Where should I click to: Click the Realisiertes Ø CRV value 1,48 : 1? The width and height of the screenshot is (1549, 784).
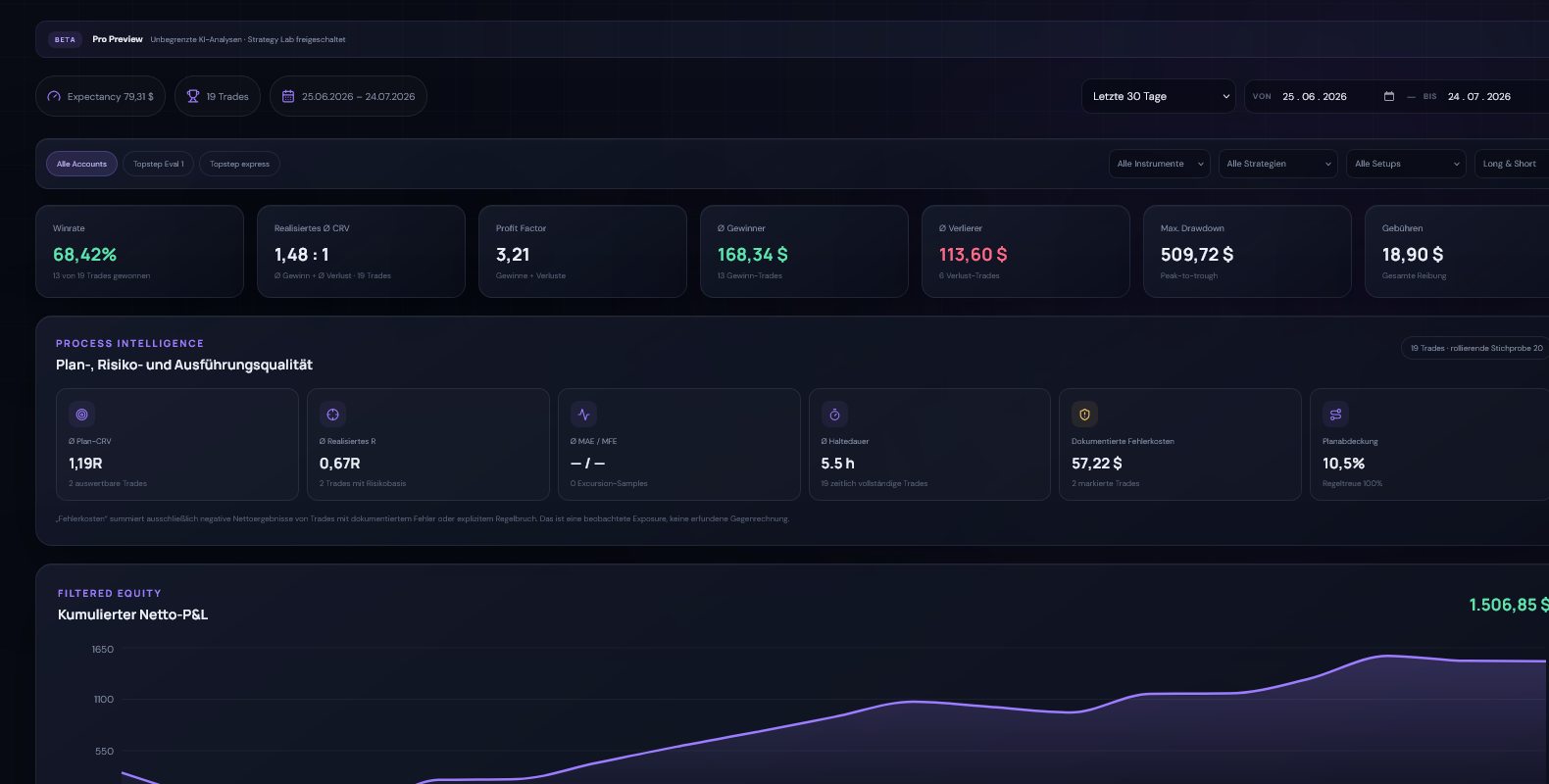coord(301,255)
